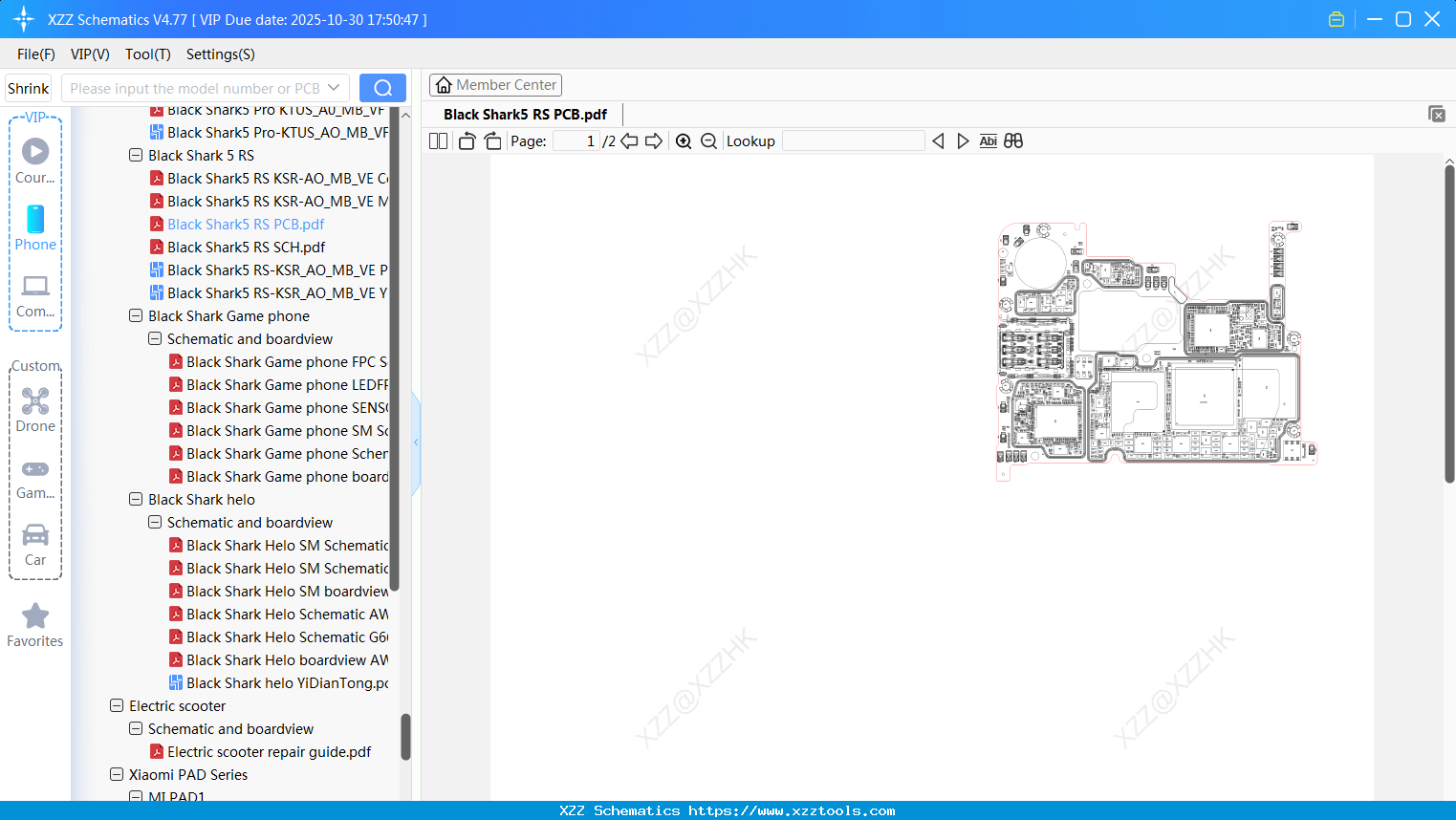Open the Drone category in sidebar
Viewport: 1456px width, 820px height.
point(35,410)
